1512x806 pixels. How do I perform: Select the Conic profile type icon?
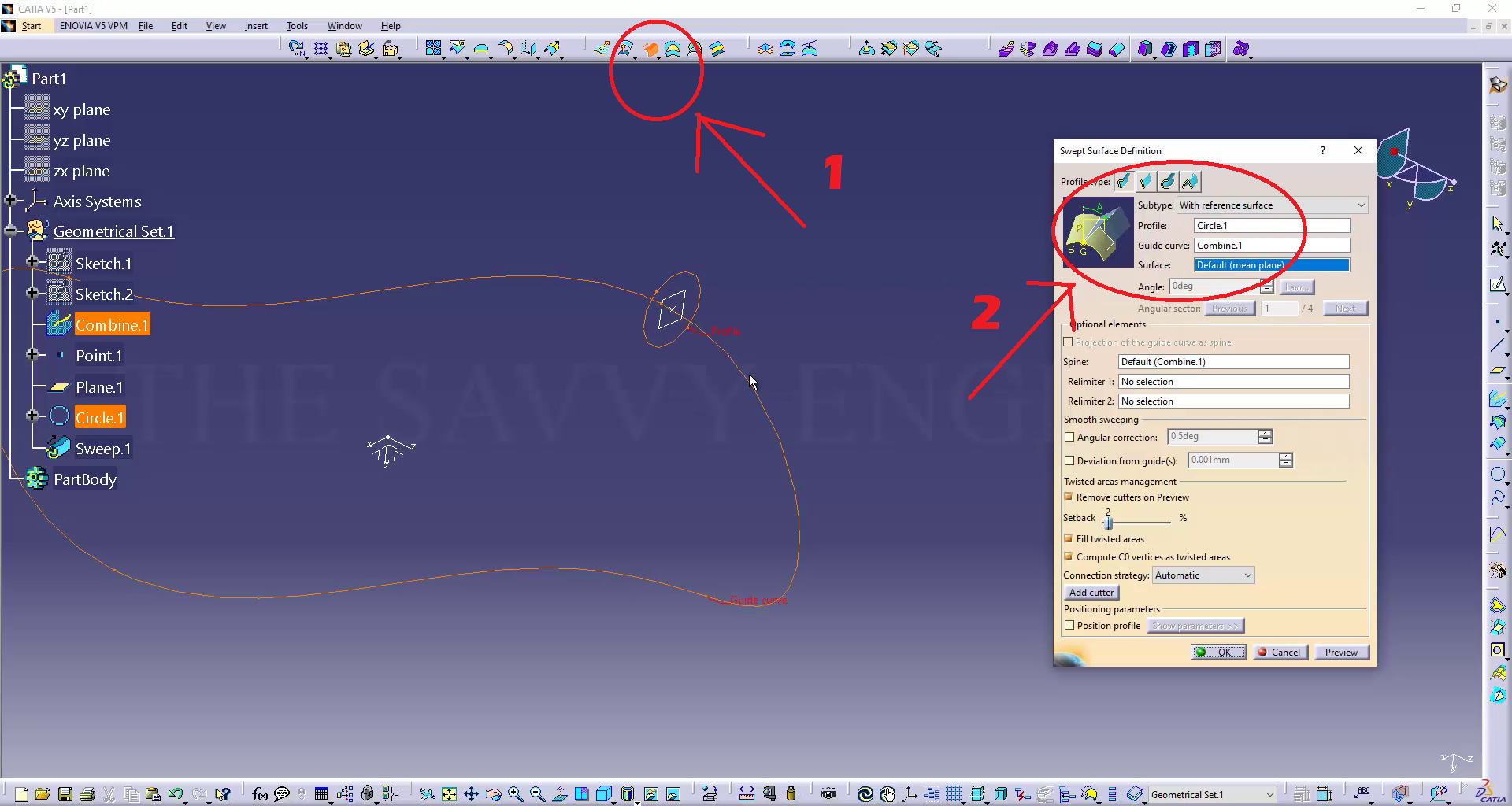click(x=1190, y=182)
